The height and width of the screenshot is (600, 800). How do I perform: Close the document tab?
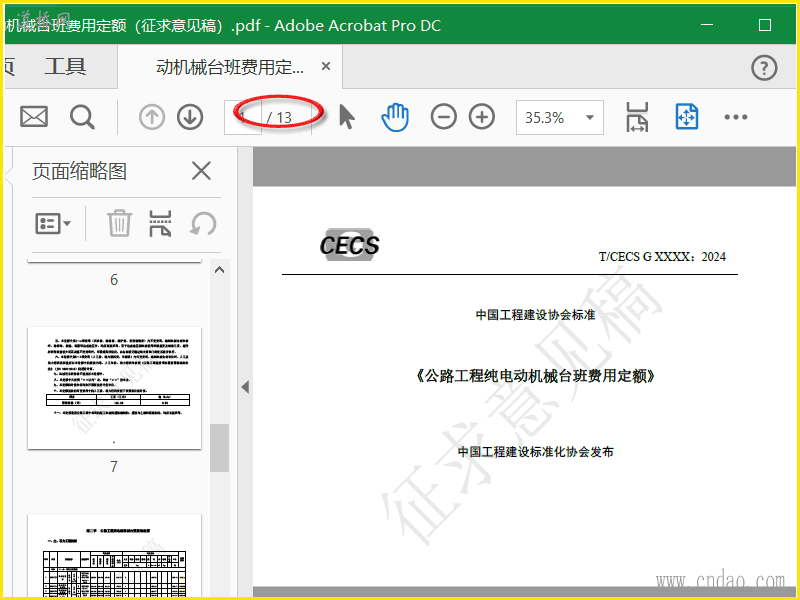point(326,66)
